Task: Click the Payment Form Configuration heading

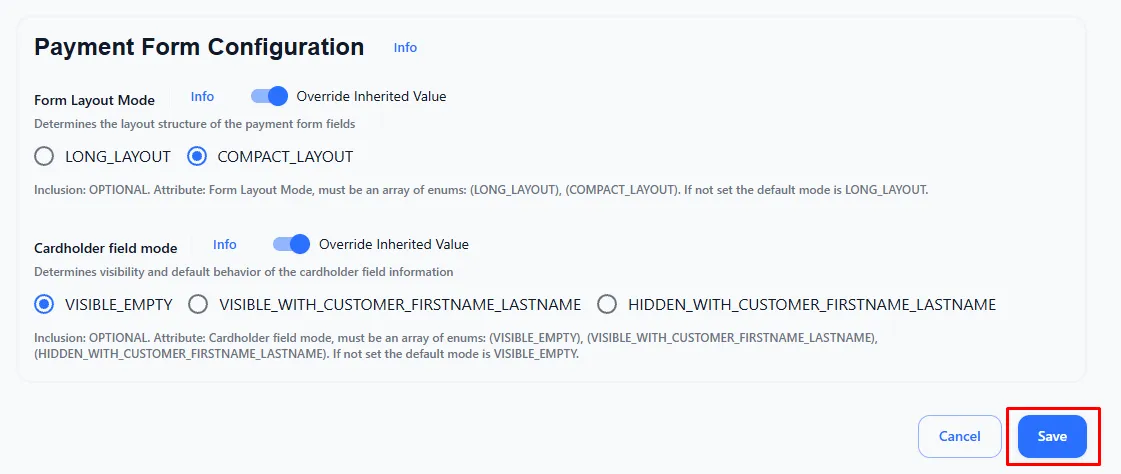Action: point(199,47)
